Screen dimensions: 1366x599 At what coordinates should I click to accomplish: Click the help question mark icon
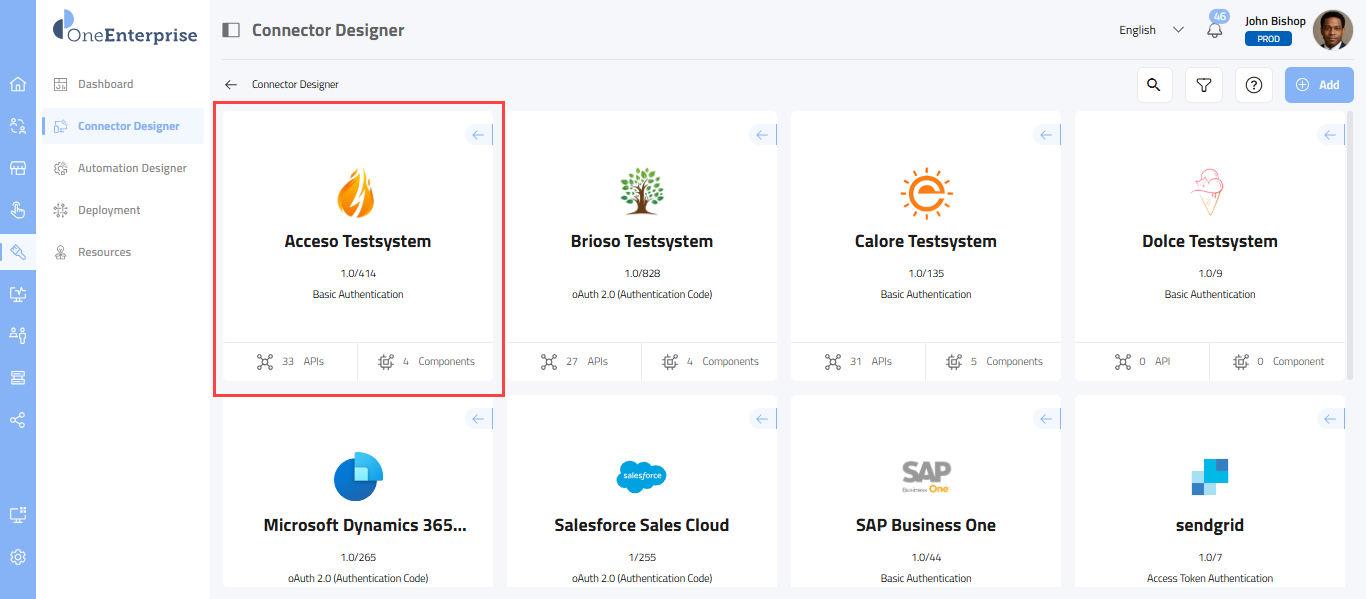[x=1253, y=85]
